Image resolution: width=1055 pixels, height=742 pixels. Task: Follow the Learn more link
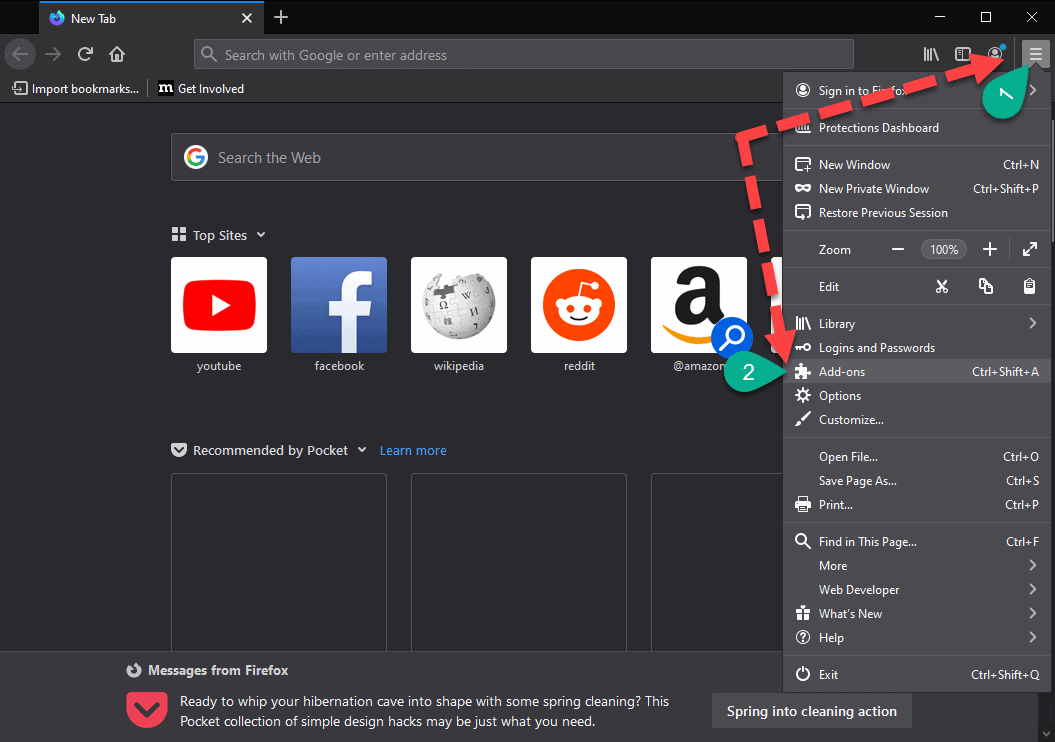pyautogui.click(x=413, y=451)
